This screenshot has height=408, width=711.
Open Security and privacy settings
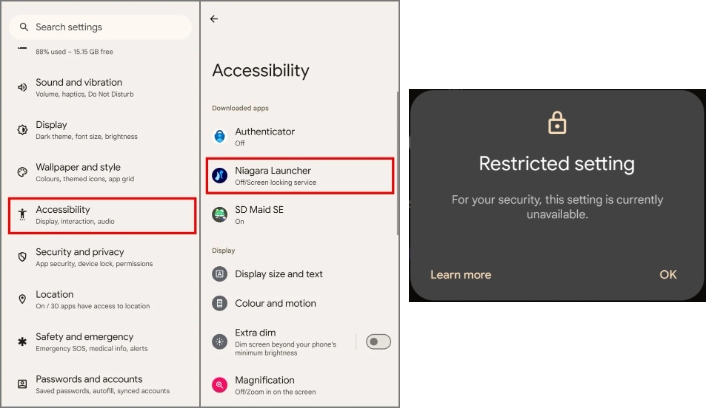coord(102,257)
